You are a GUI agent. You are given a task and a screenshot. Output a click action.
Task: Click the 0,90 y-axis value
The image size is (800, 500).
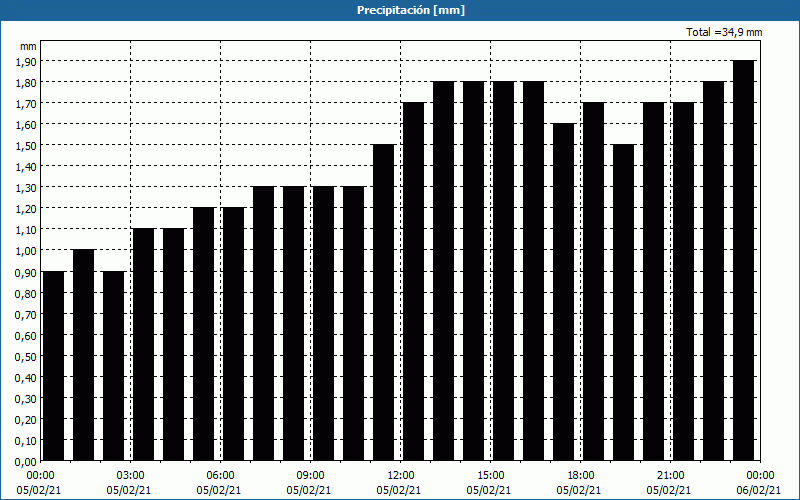[26, 272]
